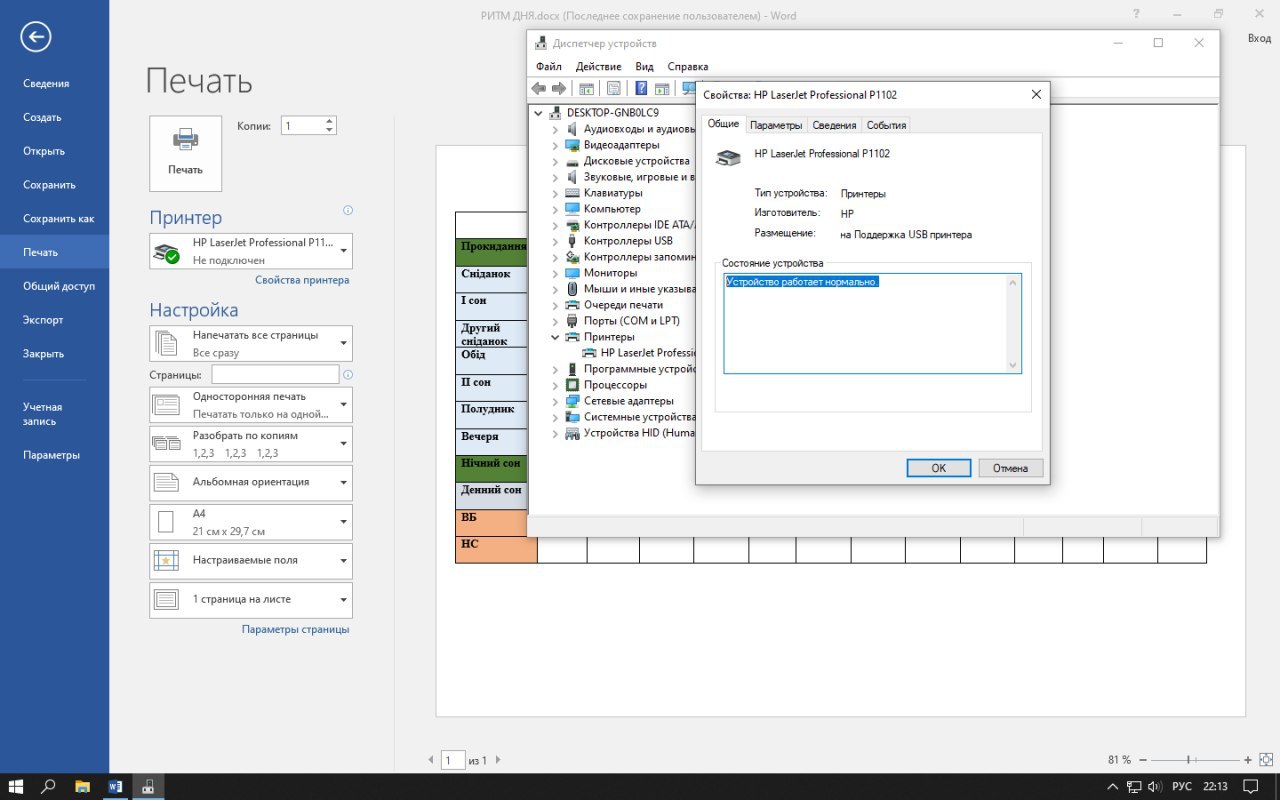
Task: Select Видеоадаптеры device category
Action: pos(622,145)
